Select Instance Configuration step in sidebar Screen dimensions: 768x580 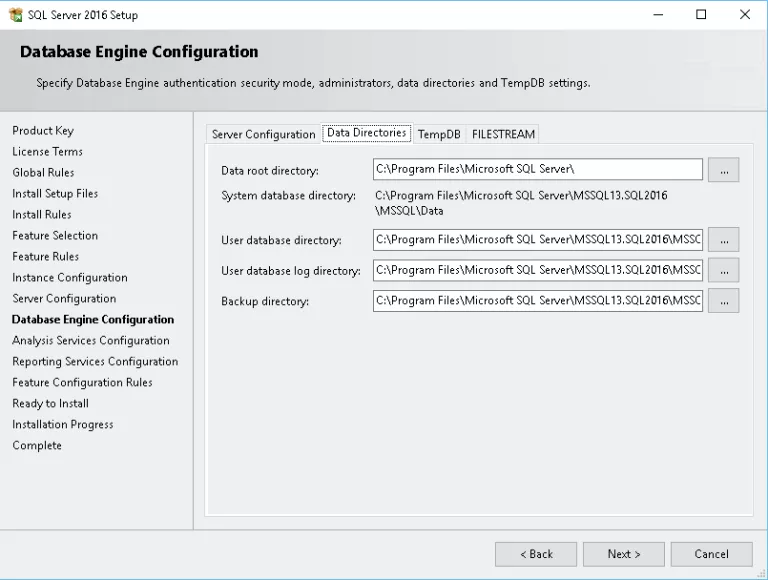[x=70, y=278]
